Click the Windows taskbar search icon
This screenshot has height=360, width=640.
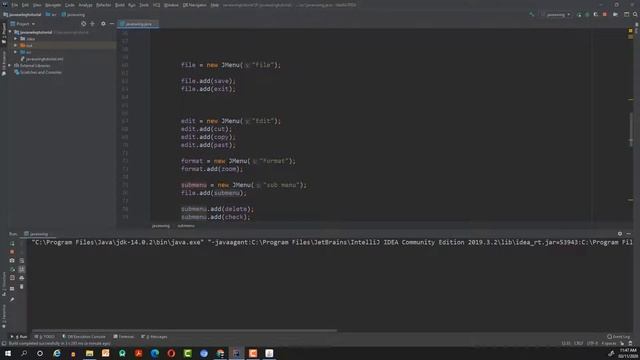pyautogui.click(x=24, y=353)
